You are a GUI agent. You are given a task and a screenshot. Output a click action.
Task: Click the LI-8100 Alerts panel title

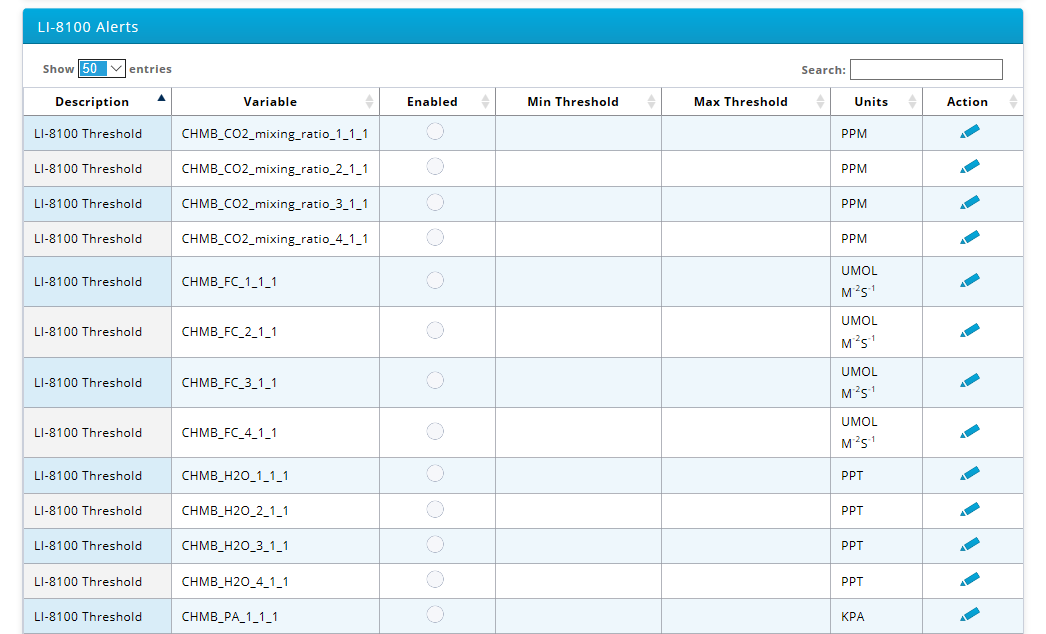(88, 27)
